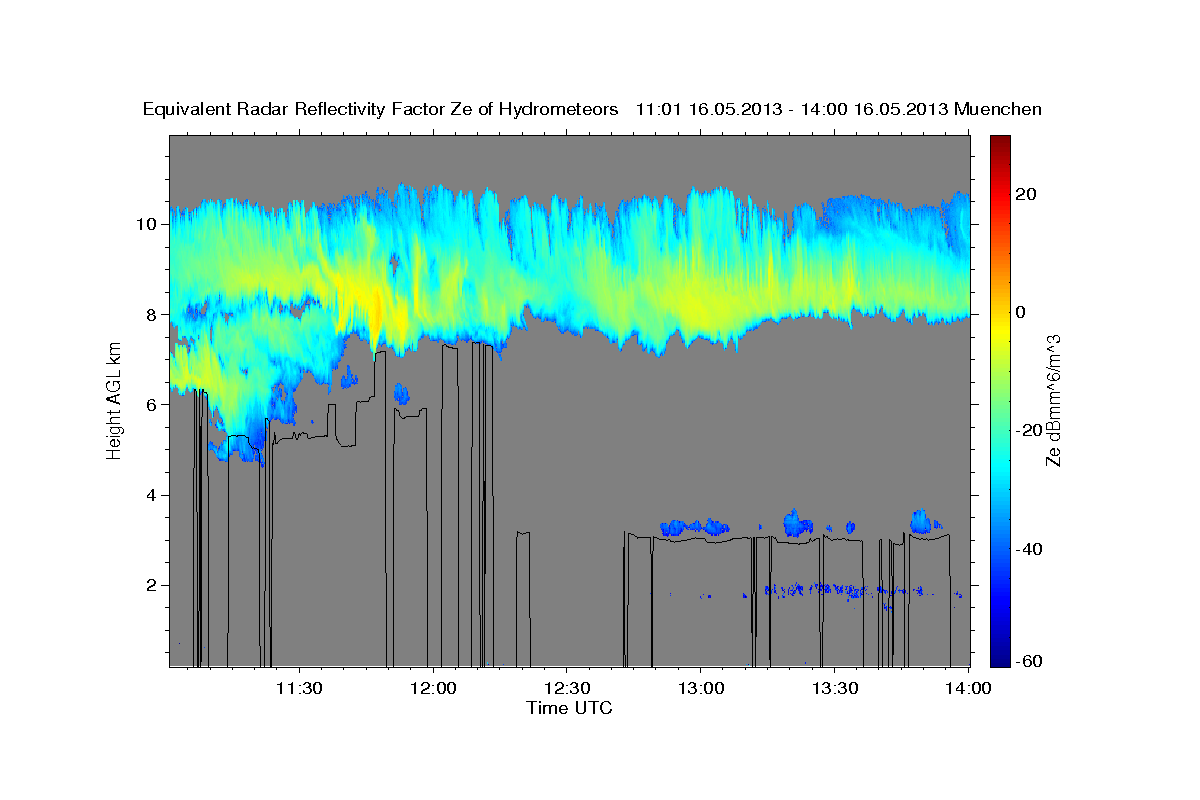The image size is (1200, 800).
Task: Click the 13:00 time tick label
Action: [x=702, y=688]
